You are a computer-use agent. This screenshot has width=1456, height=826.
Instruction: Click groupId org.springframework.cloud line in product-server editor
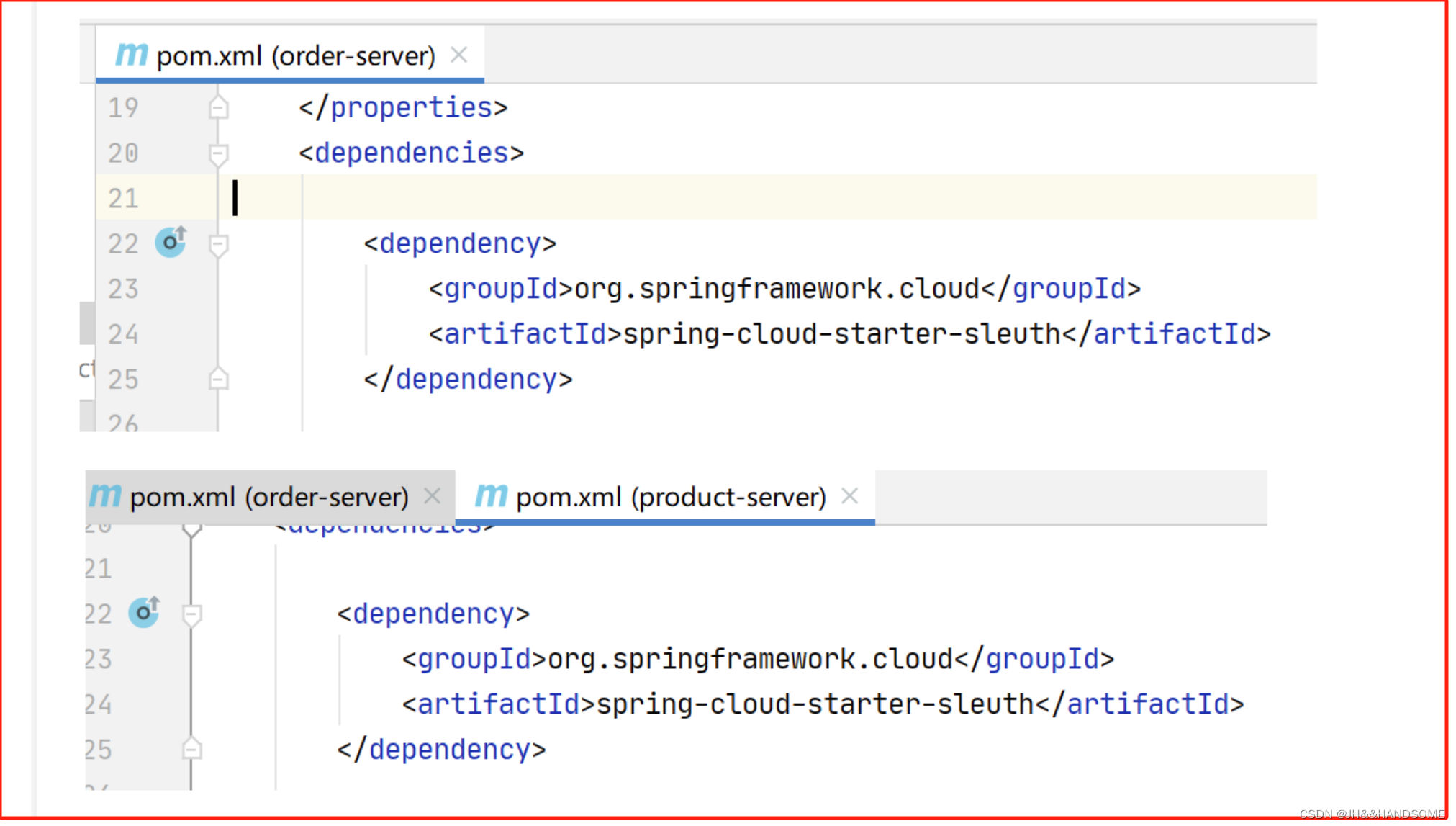point(758,660)
